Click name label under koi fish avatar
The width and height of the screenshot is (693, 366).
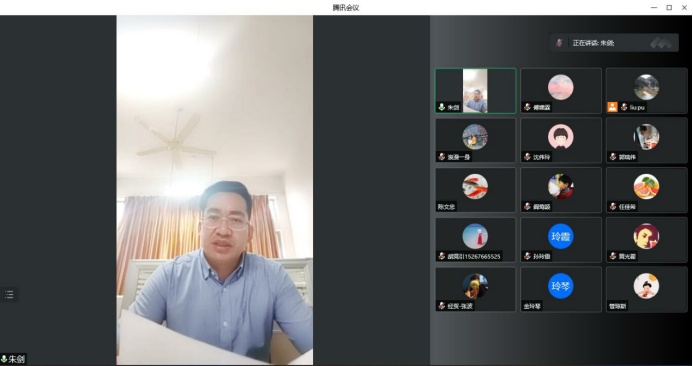coord(446,206)
